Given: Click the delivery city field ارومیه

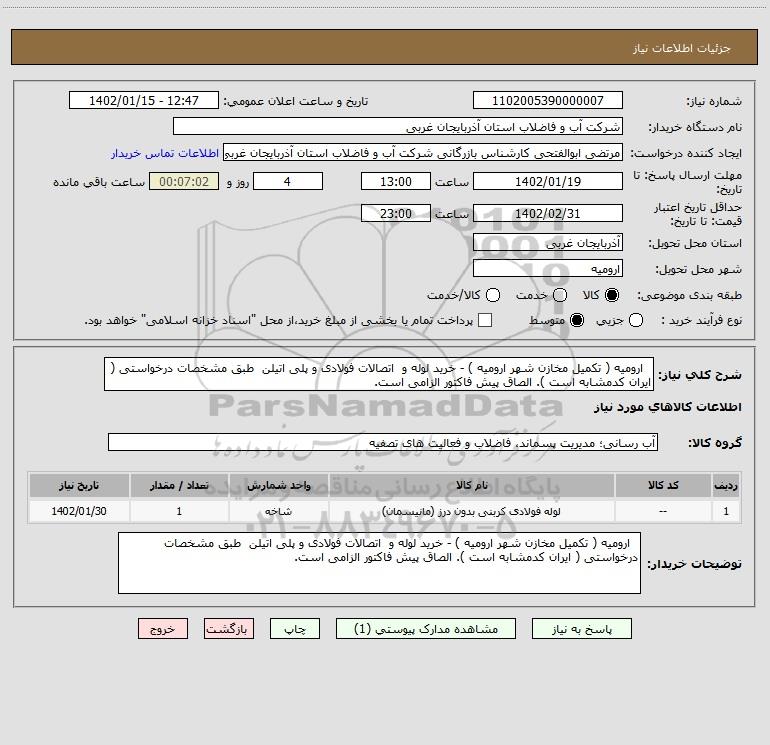Looking at the screenshot, I should [x=548, y=268].
